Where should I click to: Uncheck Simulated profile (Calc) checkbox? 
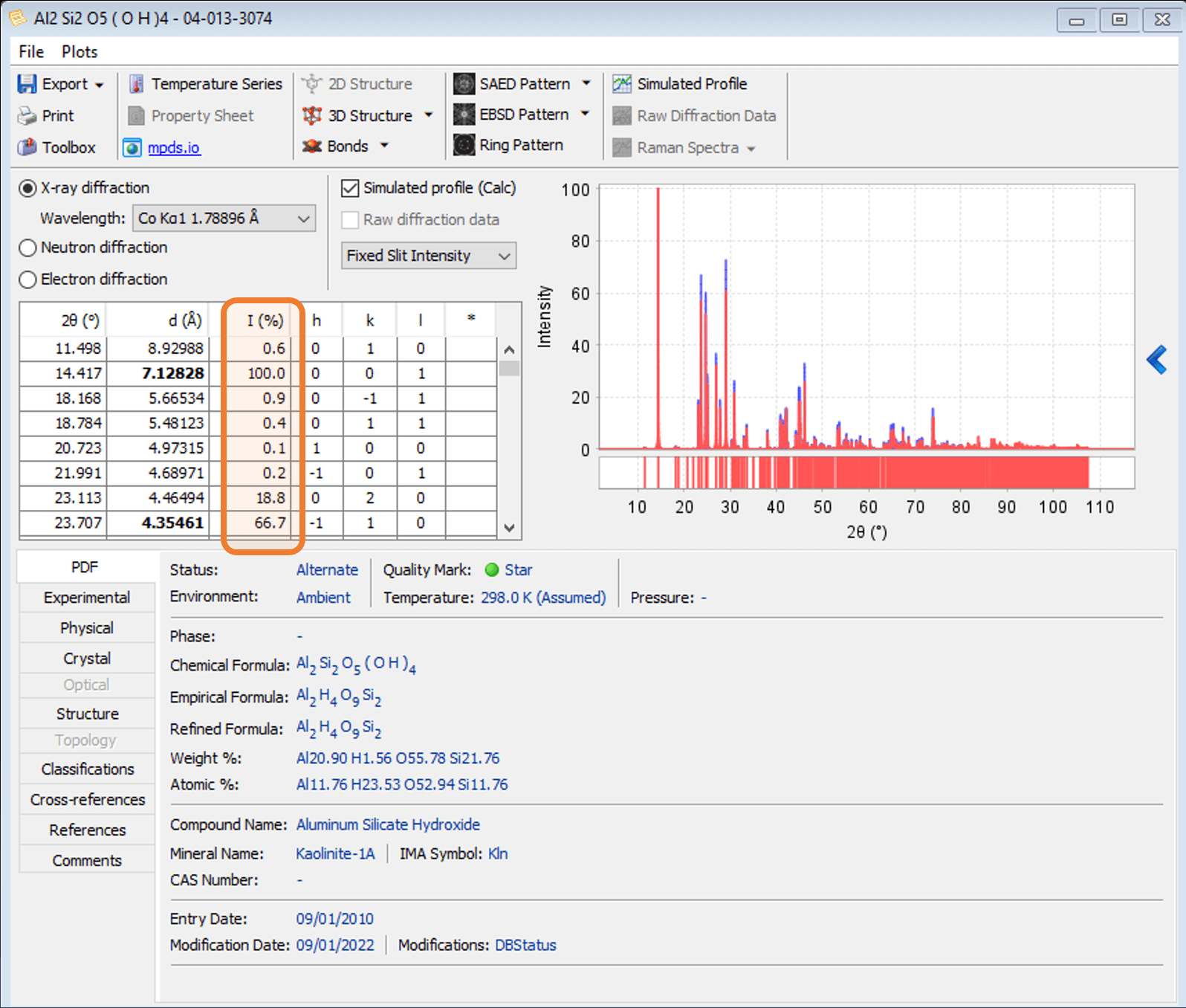(x=350, y=188)
